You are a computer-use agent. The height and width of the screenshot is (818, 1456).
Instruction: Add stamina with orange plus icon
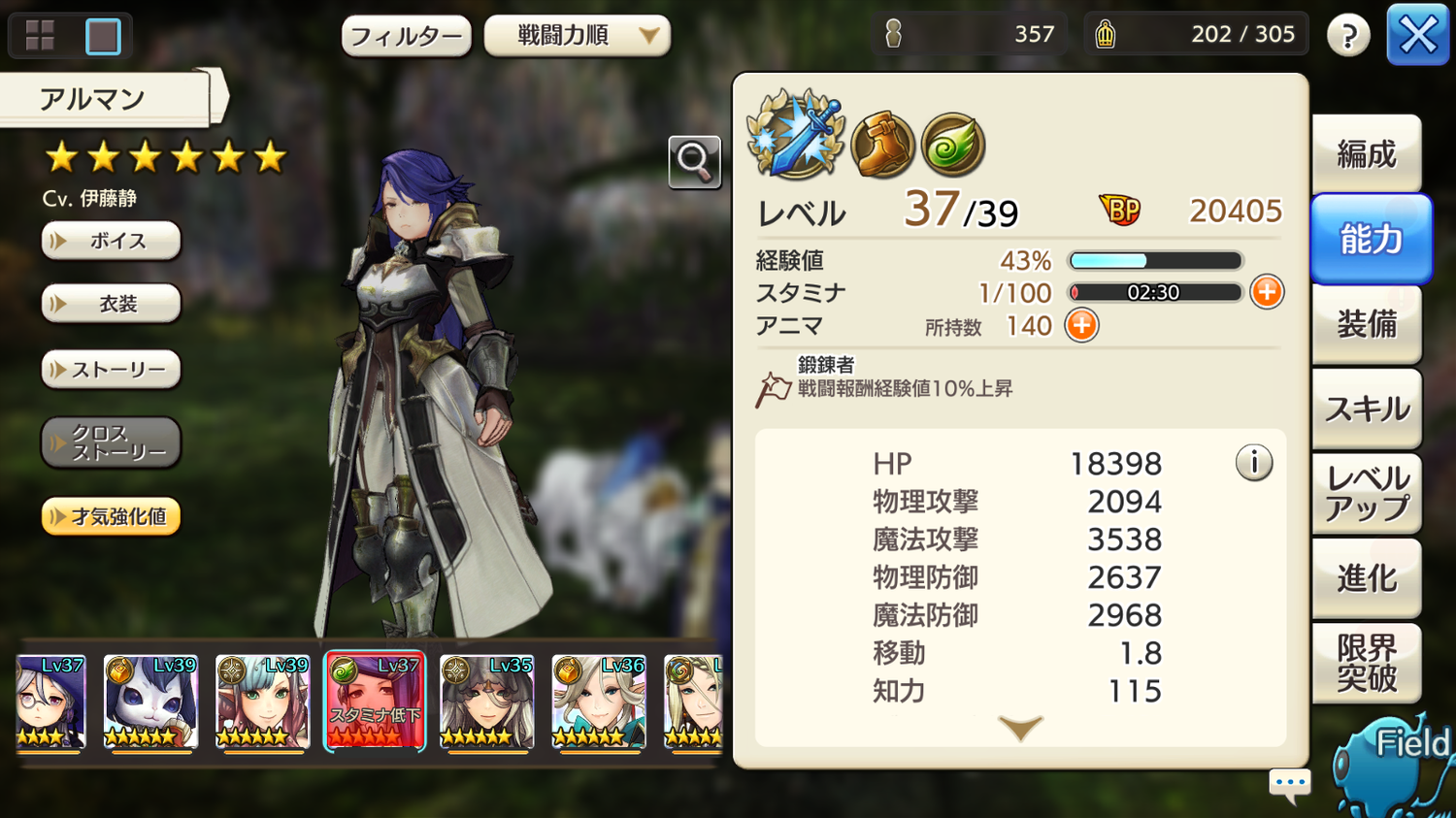point(1267,291)
